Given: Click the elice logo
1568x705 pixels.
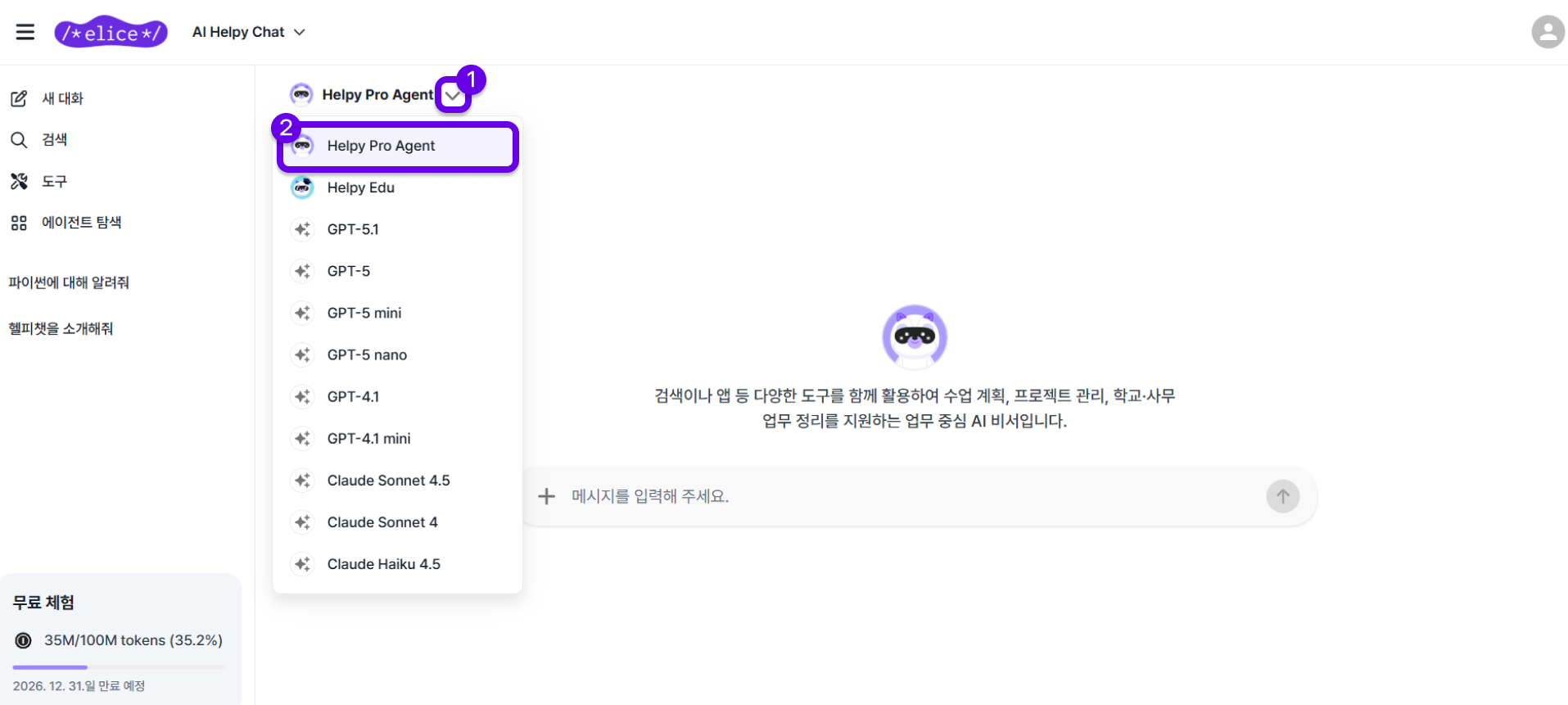Looking at the screenshot, I should click(x=111, y=32).
